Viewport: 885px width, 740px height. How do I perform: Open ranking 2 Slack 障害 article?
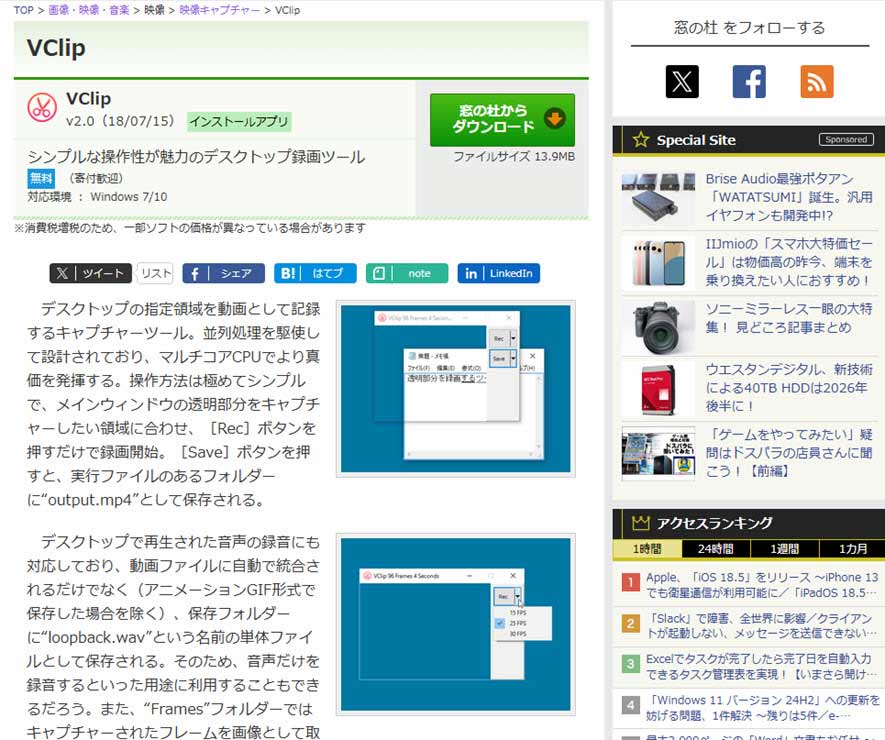tap(762, 625)
